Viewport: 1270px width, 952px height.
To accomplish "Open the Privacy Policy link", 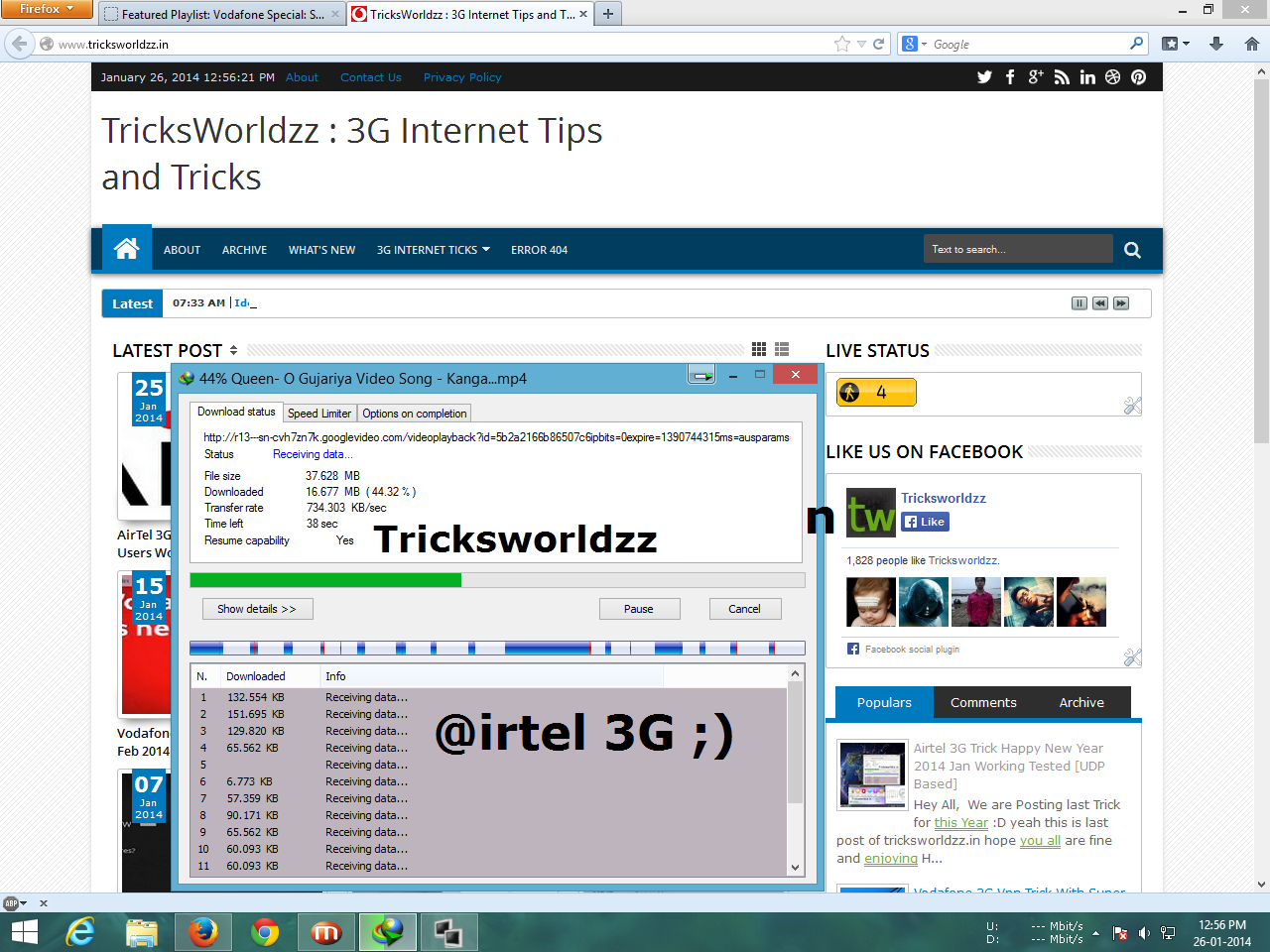I will coord(462,77).
